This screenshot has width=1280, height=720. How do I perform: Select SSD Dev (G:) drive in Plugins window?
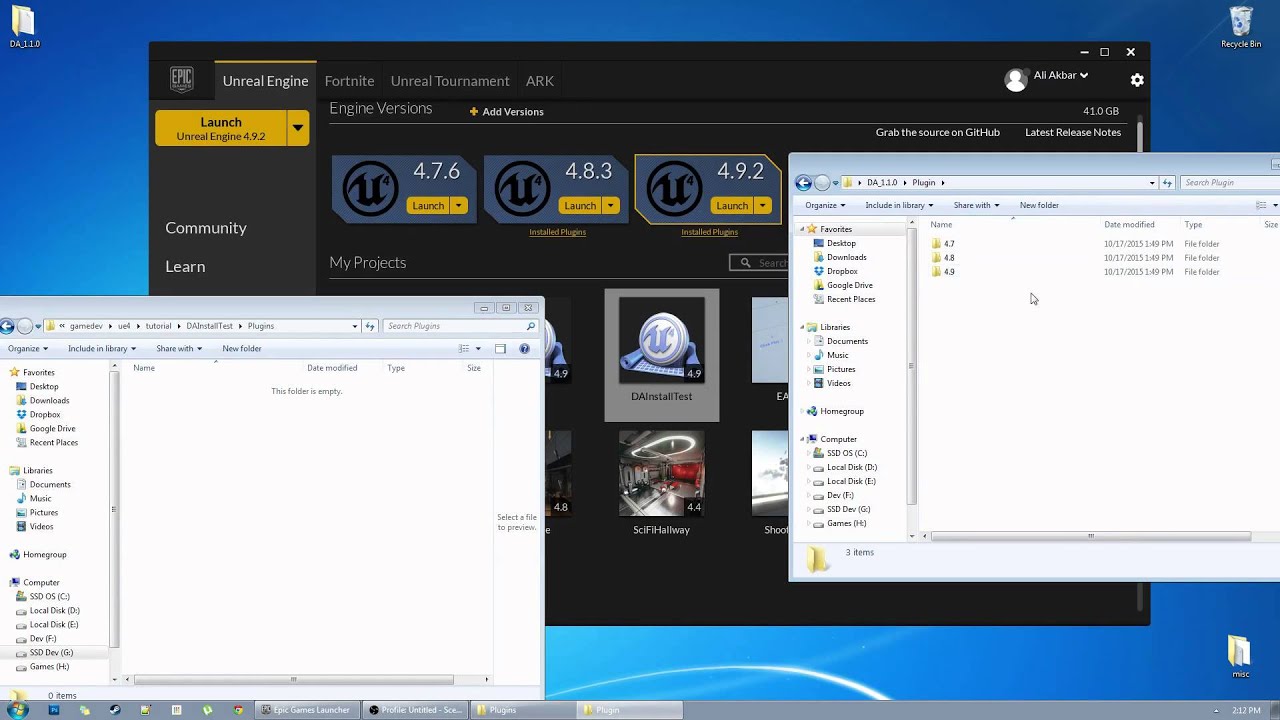click(44, 652)
